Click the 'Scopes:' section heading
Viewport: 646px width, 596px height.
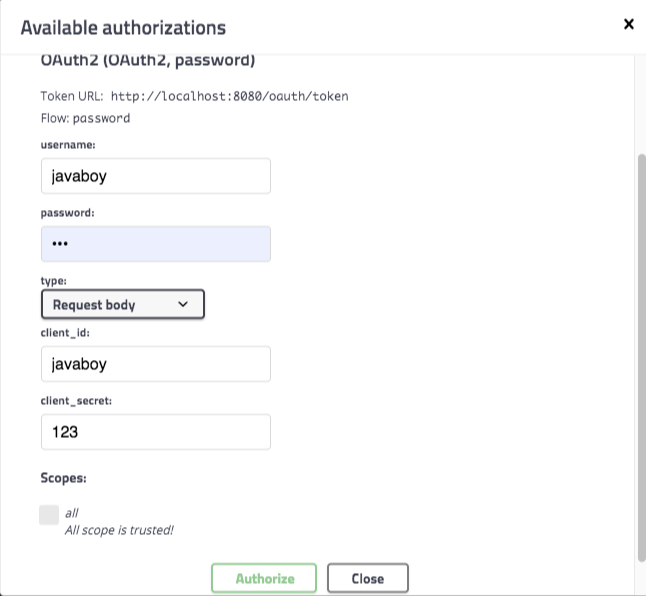tap(63, 478)
